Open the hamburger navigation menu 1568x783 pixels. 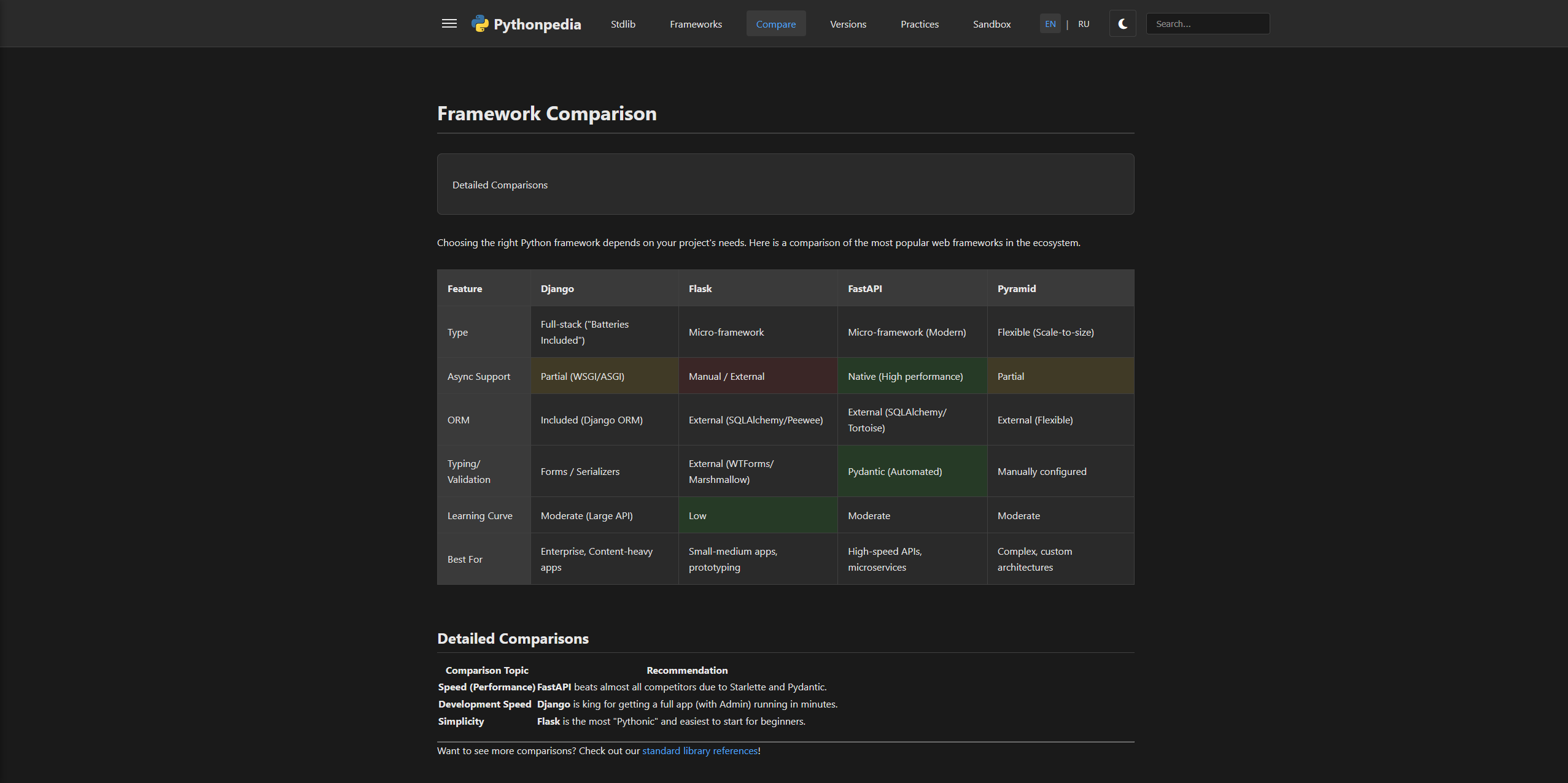pos(449,23)
